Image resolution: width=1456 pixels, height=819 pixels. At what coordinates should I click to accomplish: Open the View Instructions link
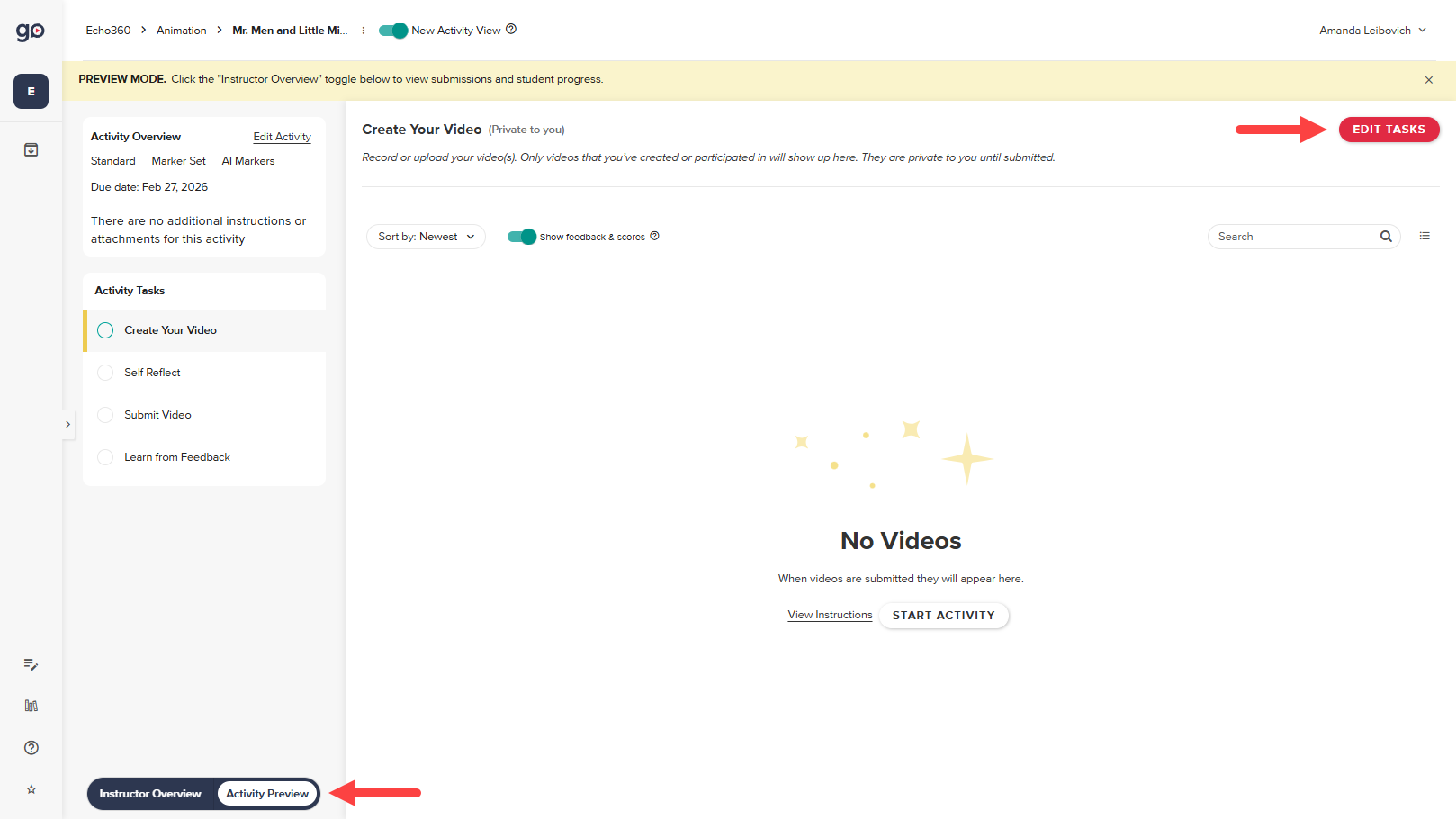coord(829,615)
